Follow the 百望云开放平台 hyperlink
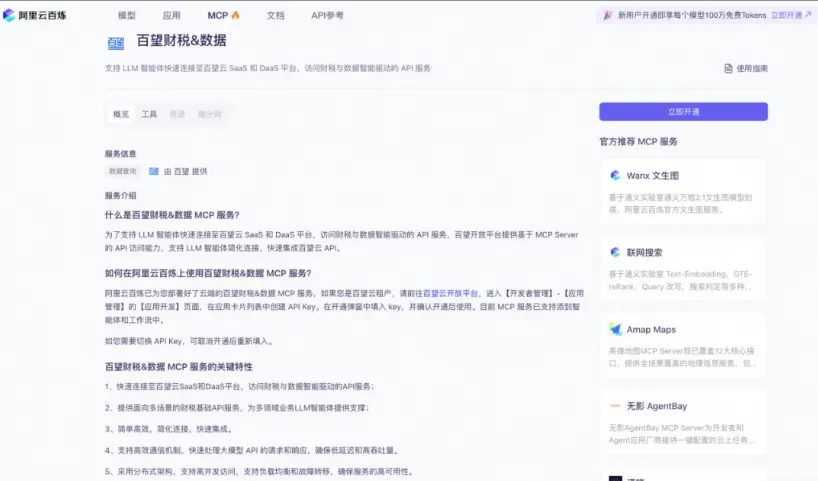The width and height of the screenshot is (818, 481). [x=450, y=293]
